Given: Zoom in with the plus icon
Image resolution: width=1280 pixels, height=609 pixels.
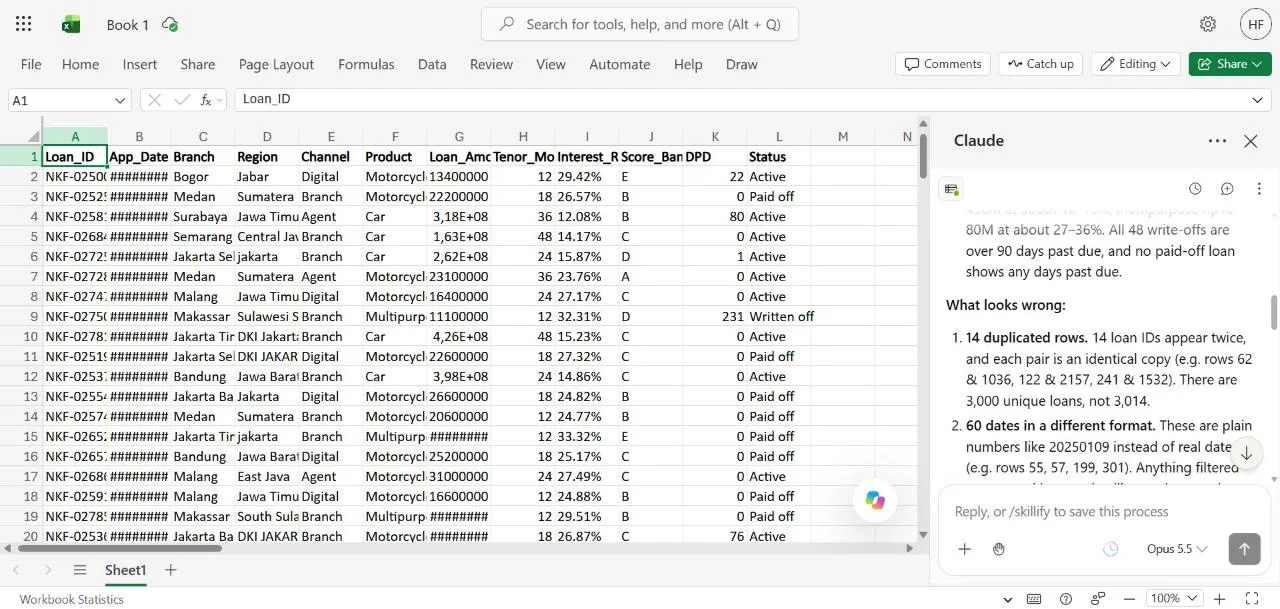Looking at the screenshot, I should click(1219, 598).
